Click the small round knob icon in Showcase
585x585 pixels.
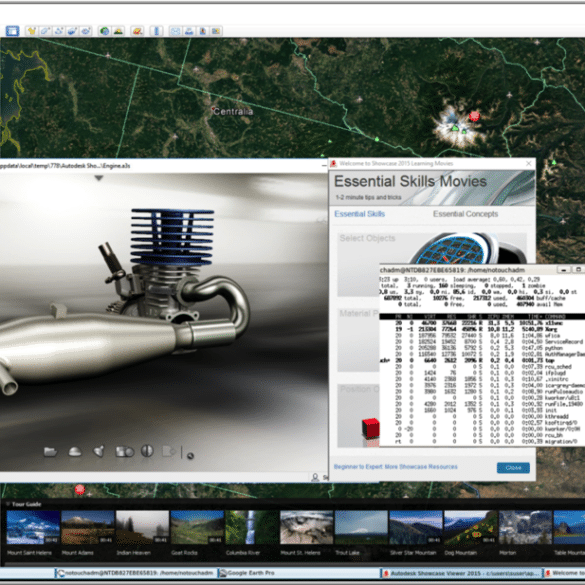[190, 456]
